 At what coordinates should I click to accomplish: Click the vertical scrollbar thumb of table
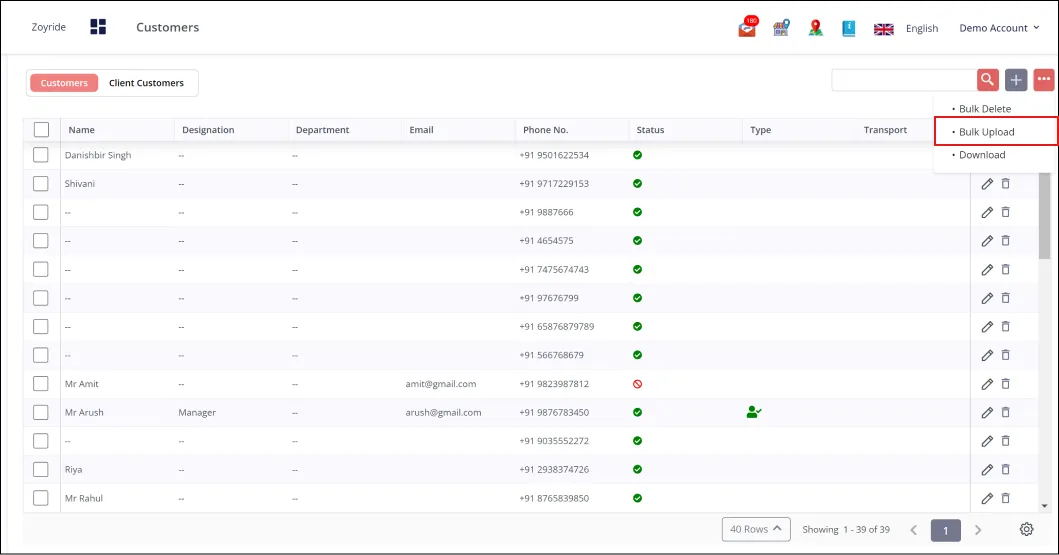click(x=1044, y=216)
